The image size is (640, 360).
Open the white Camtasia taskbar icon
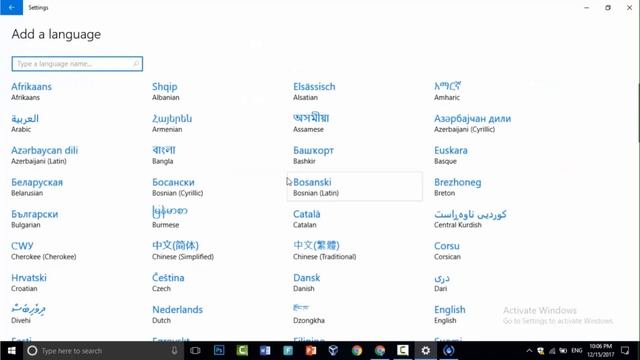point(402,350)
